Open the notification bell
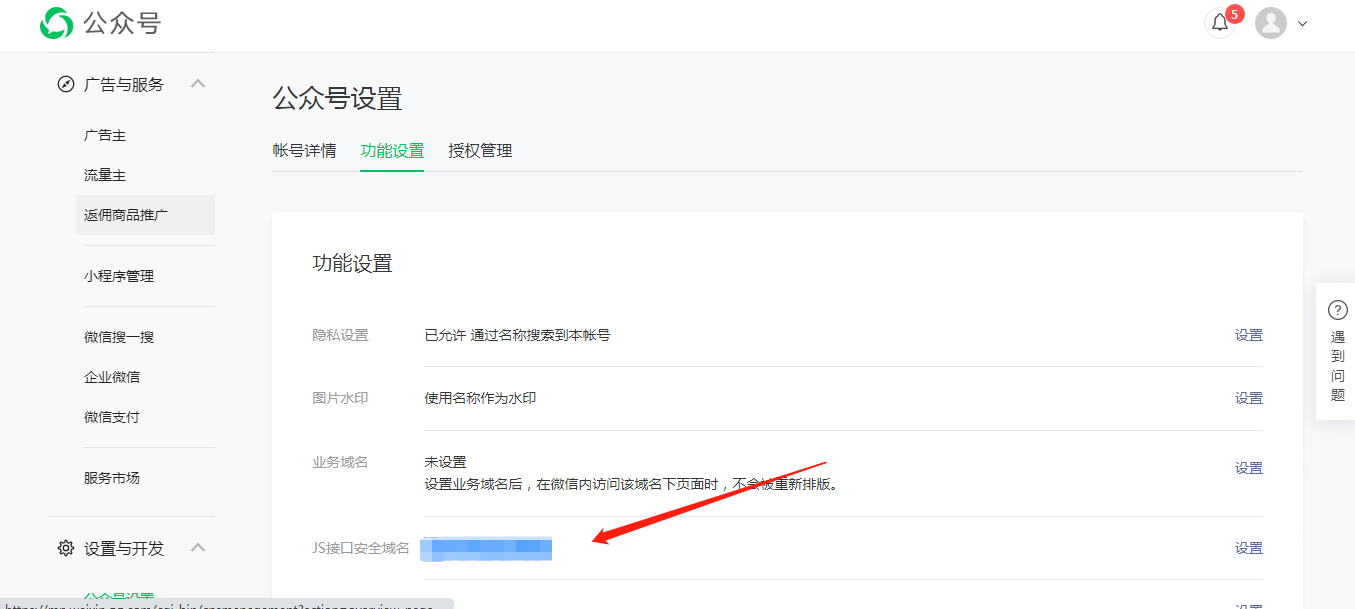1355x609 pixels. 1220,23
